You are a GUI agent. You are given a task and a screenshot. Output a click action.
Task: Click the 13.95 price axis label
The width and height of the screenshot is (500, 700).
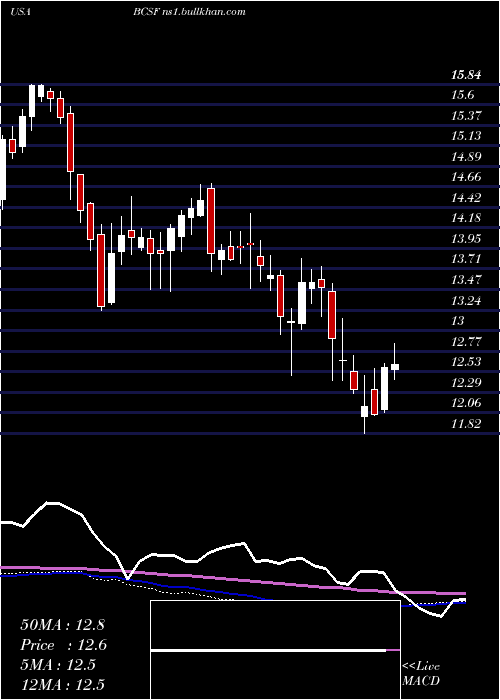466,239
